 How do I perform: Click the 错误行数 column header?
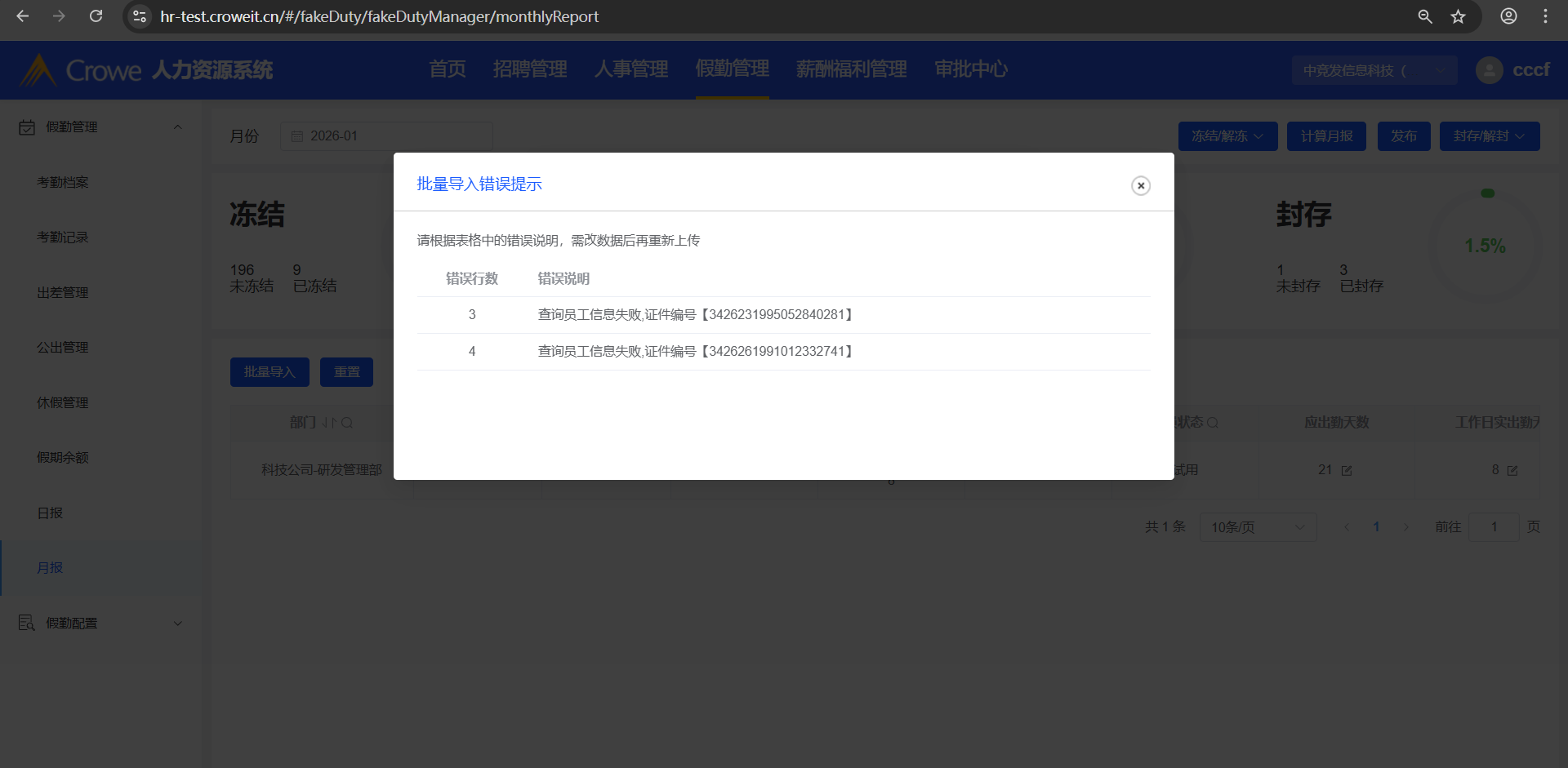[472, 279]
